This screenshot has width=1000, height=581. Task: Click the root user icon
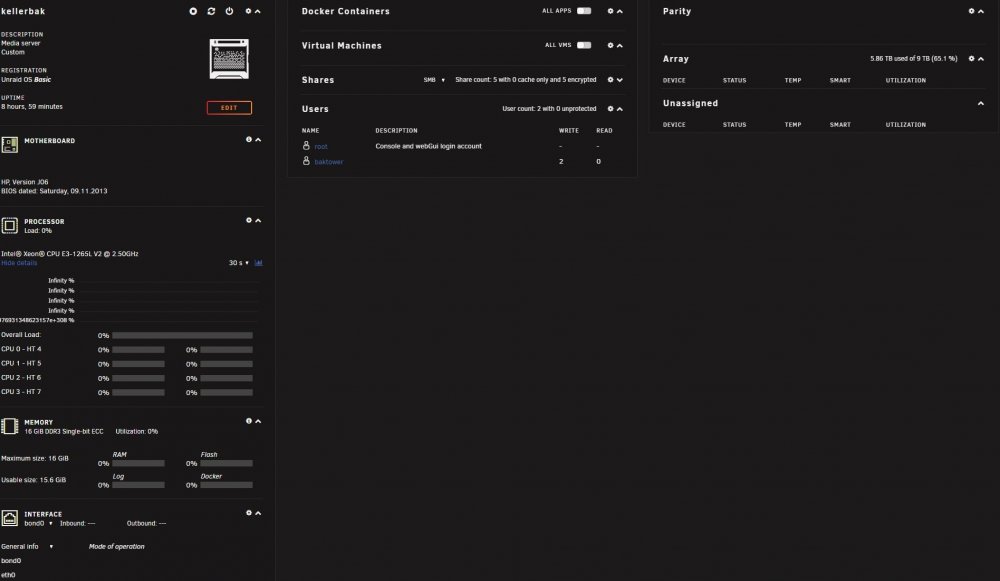point(306,145)
